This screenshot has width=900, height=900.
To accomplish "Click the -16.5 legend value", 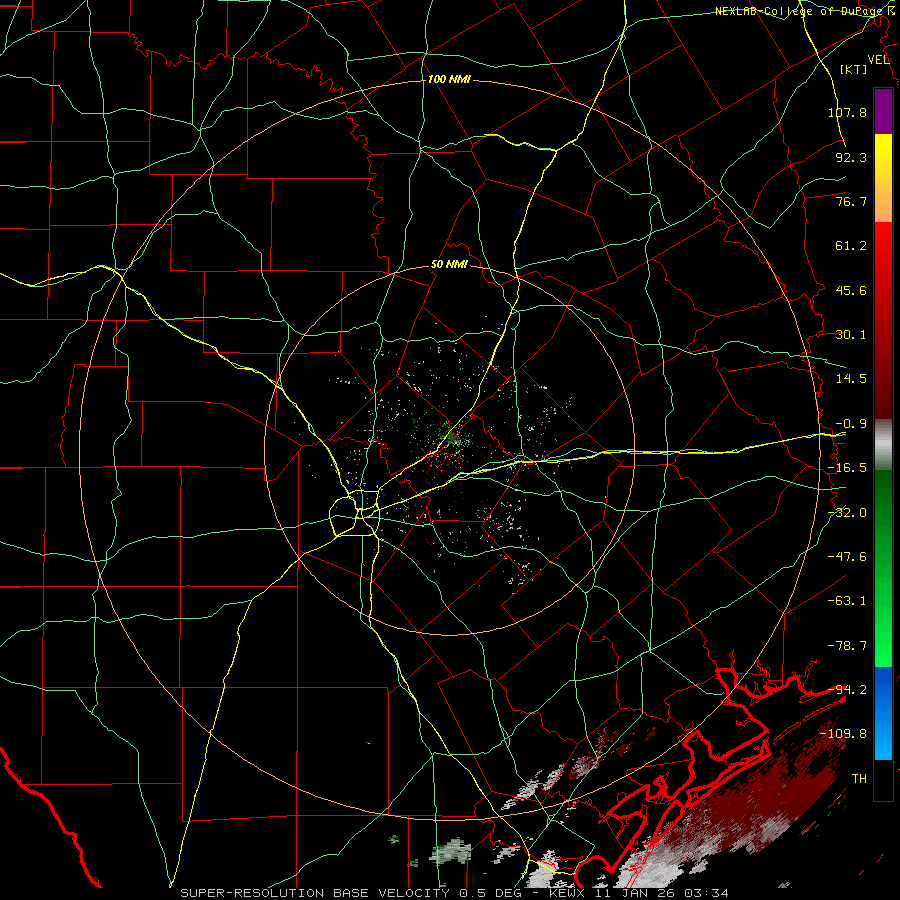I will pos(847,468).
